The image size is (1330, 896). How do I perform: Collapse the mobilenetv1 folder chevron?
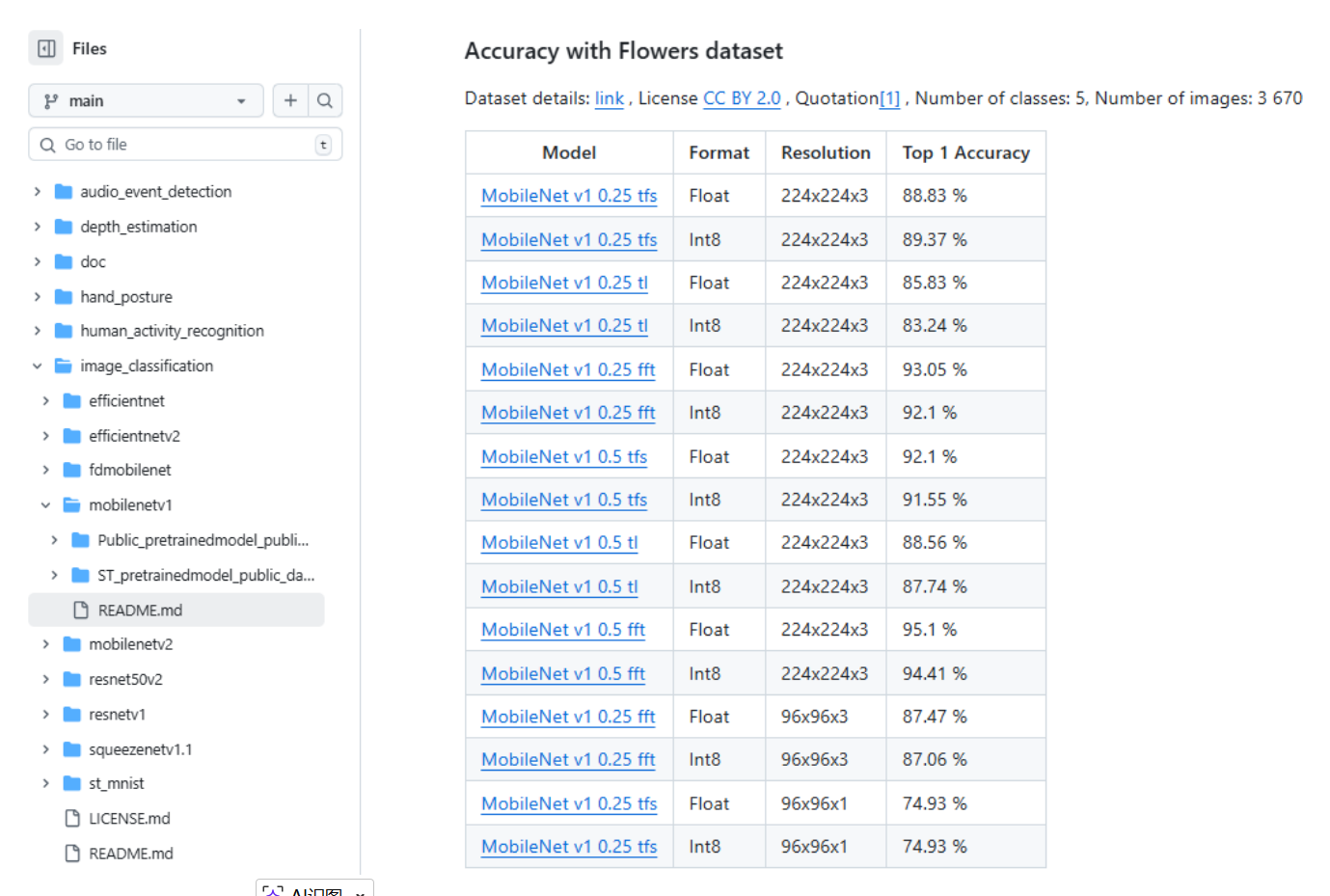click(x=45, y=505)
